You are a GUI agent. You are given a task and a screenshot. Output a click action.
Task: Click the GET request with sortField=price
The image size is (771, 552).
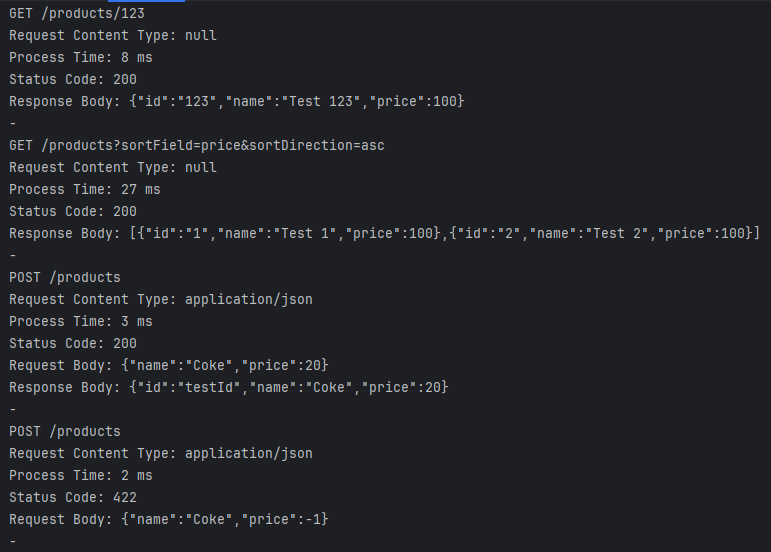click(x=197, y=145)
